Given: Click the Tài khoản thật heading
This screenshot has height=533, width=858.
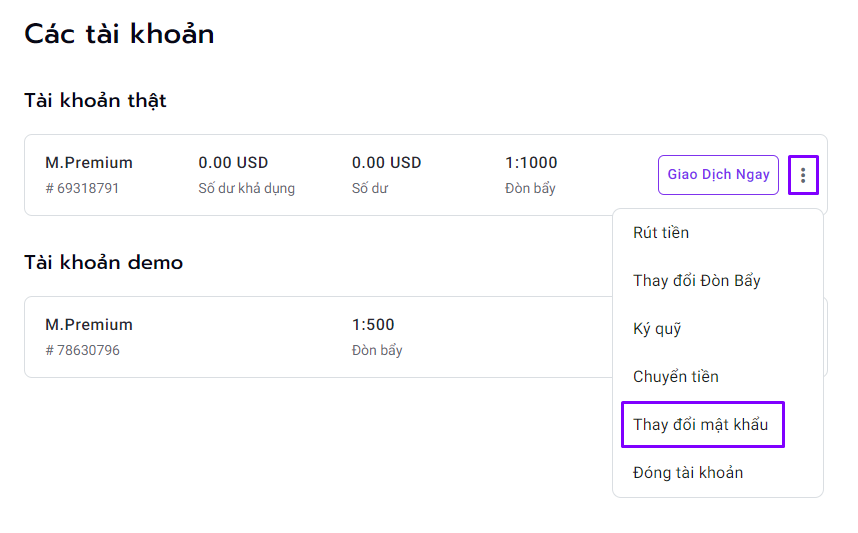Looking at the screenshot, I should (x=95, y=101).
